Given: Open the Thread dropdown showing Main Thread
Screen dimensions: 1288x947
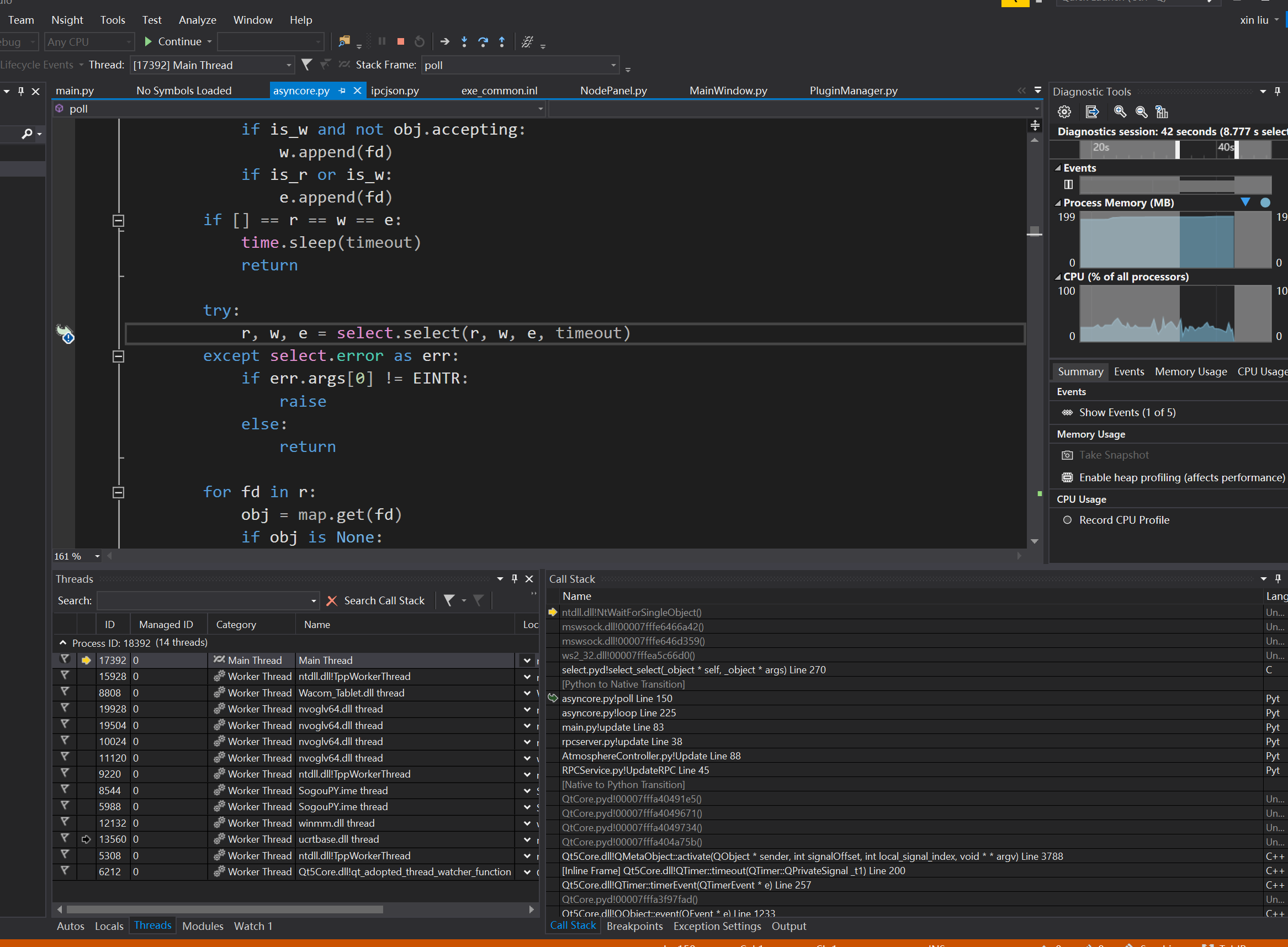Looking at the screenshot, I should point(212,65).
